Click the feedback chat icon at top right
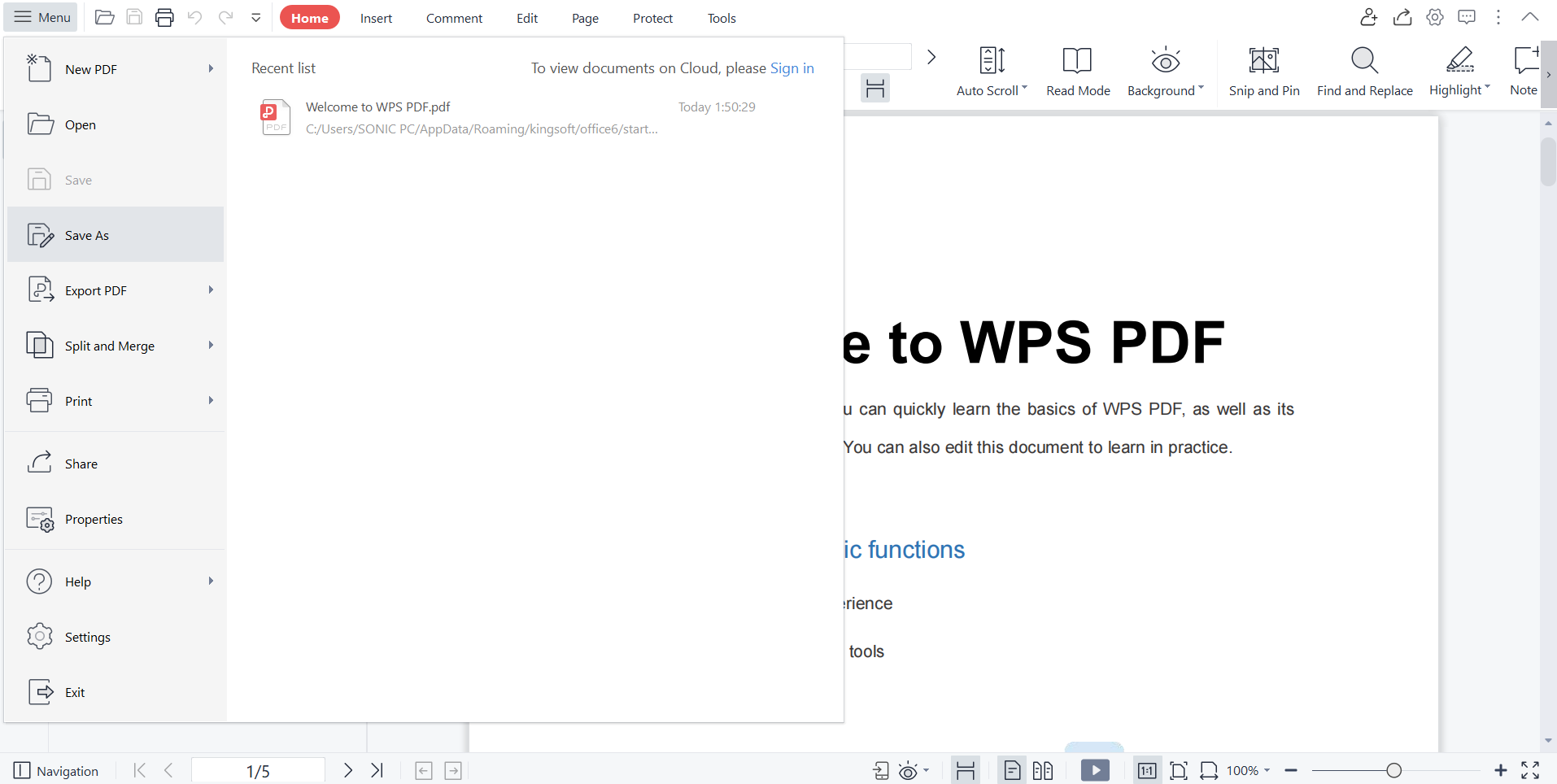Screen dimensions: 1557x784 (x=1467, y=17)
